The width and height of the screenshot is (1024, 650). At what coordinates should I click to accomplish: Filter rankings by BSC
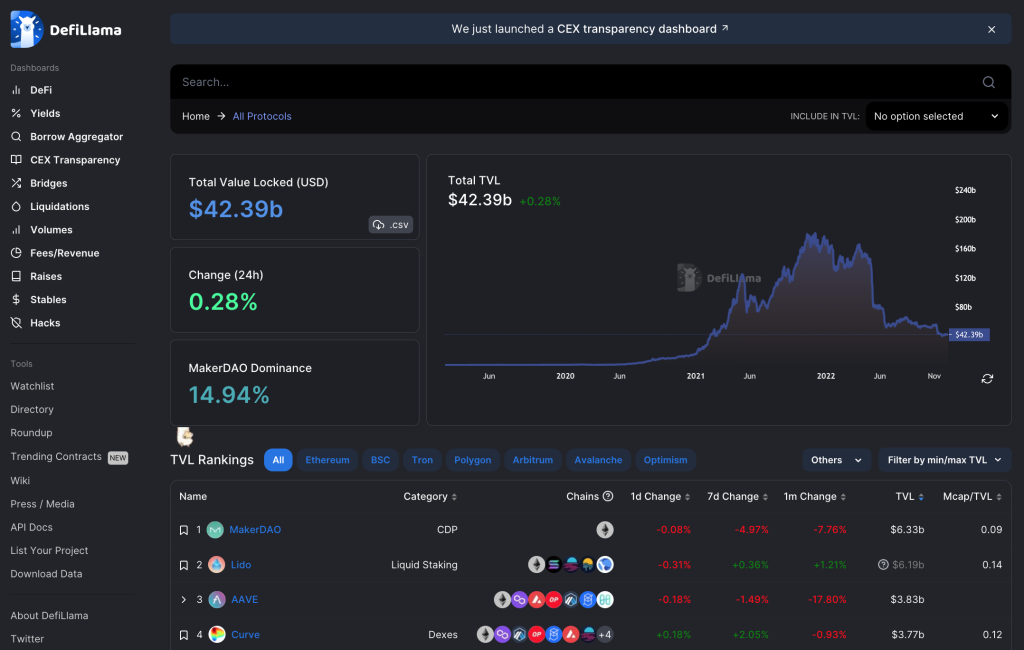tap(380, 460)
